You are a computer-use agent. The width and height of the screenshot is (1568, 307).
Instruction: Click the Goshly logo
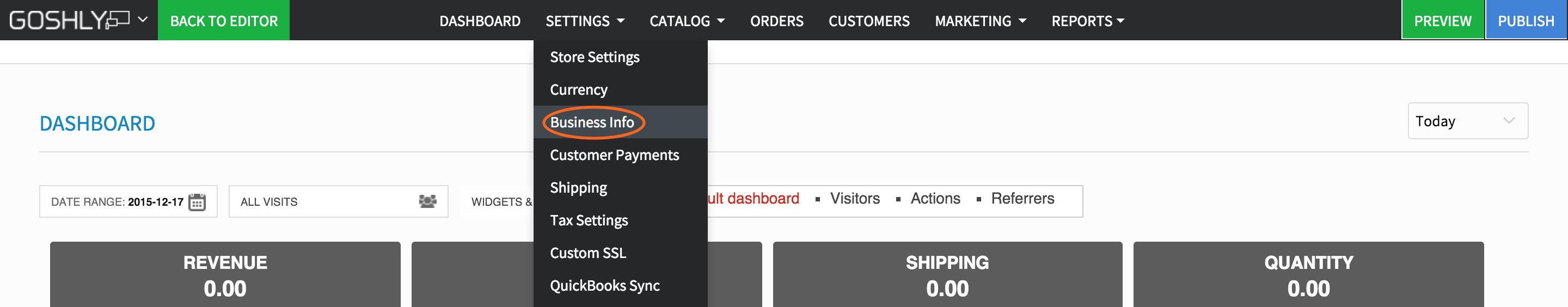click(69, 20)
